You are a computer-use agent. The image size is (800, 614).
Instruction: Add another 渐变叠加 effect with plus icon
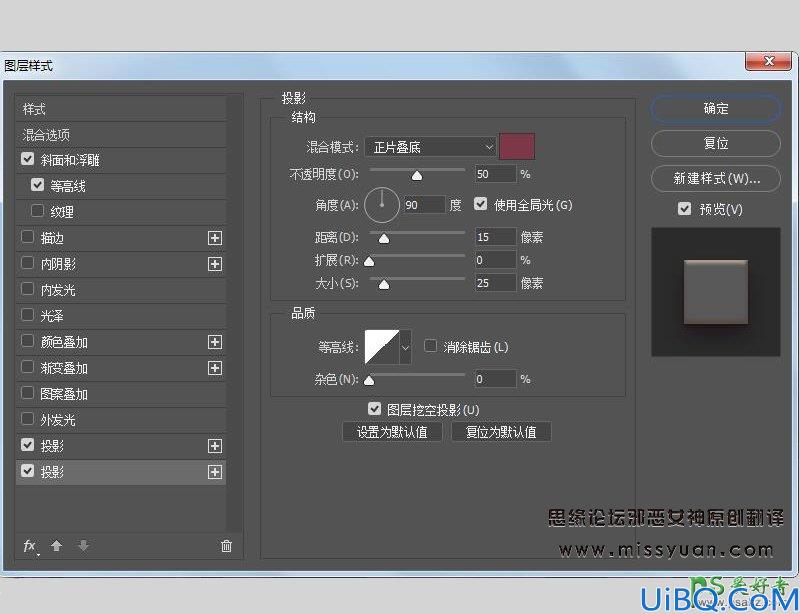pyautogui.click(x=215, y=368)
